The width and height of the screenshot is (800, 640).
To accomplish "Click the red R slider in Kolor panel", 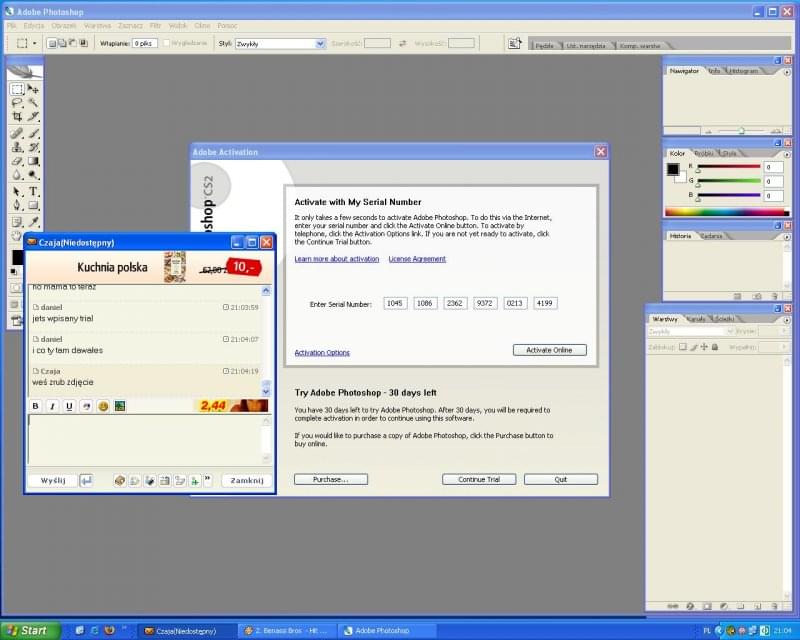I will click(729, 166).
